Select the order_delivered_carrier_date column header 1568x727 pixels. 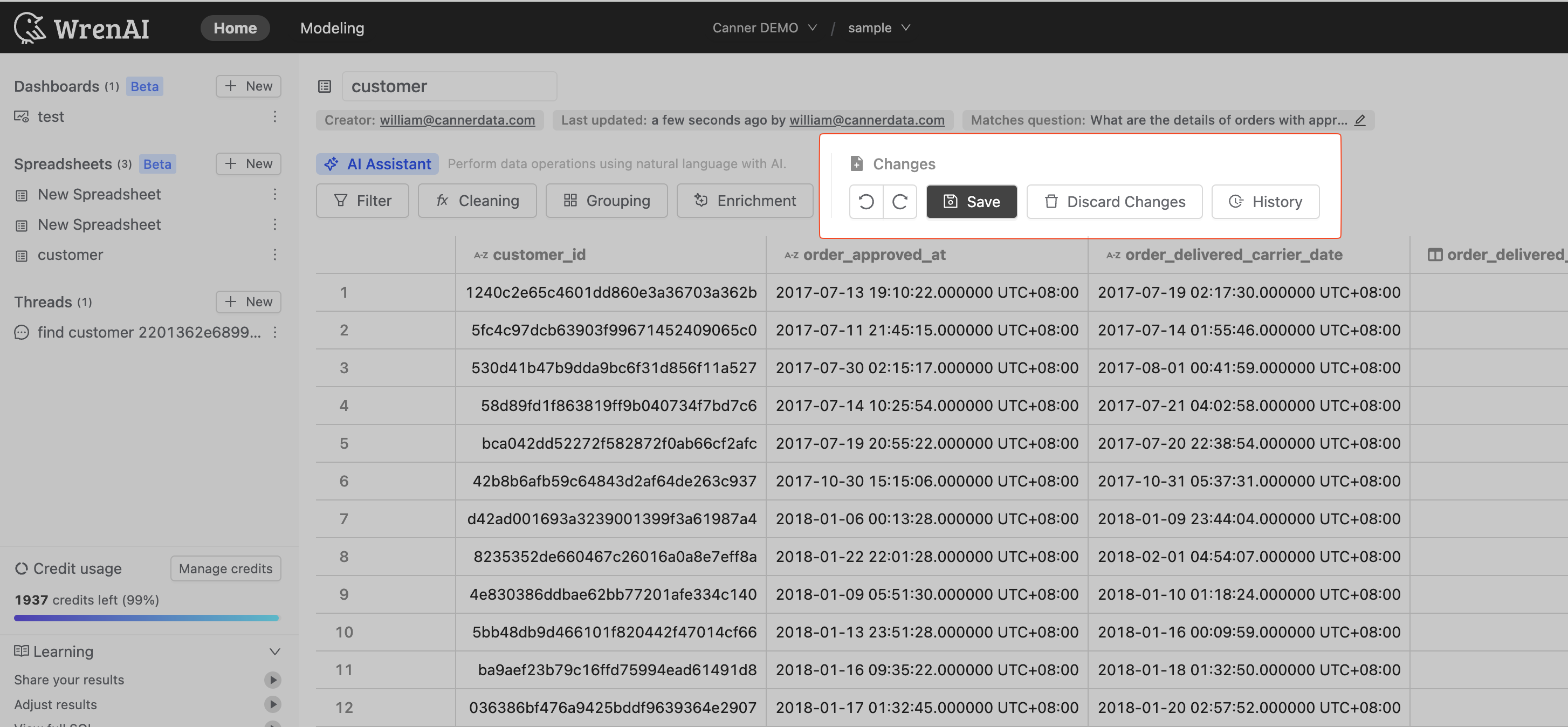click(x=1248, y=255)
